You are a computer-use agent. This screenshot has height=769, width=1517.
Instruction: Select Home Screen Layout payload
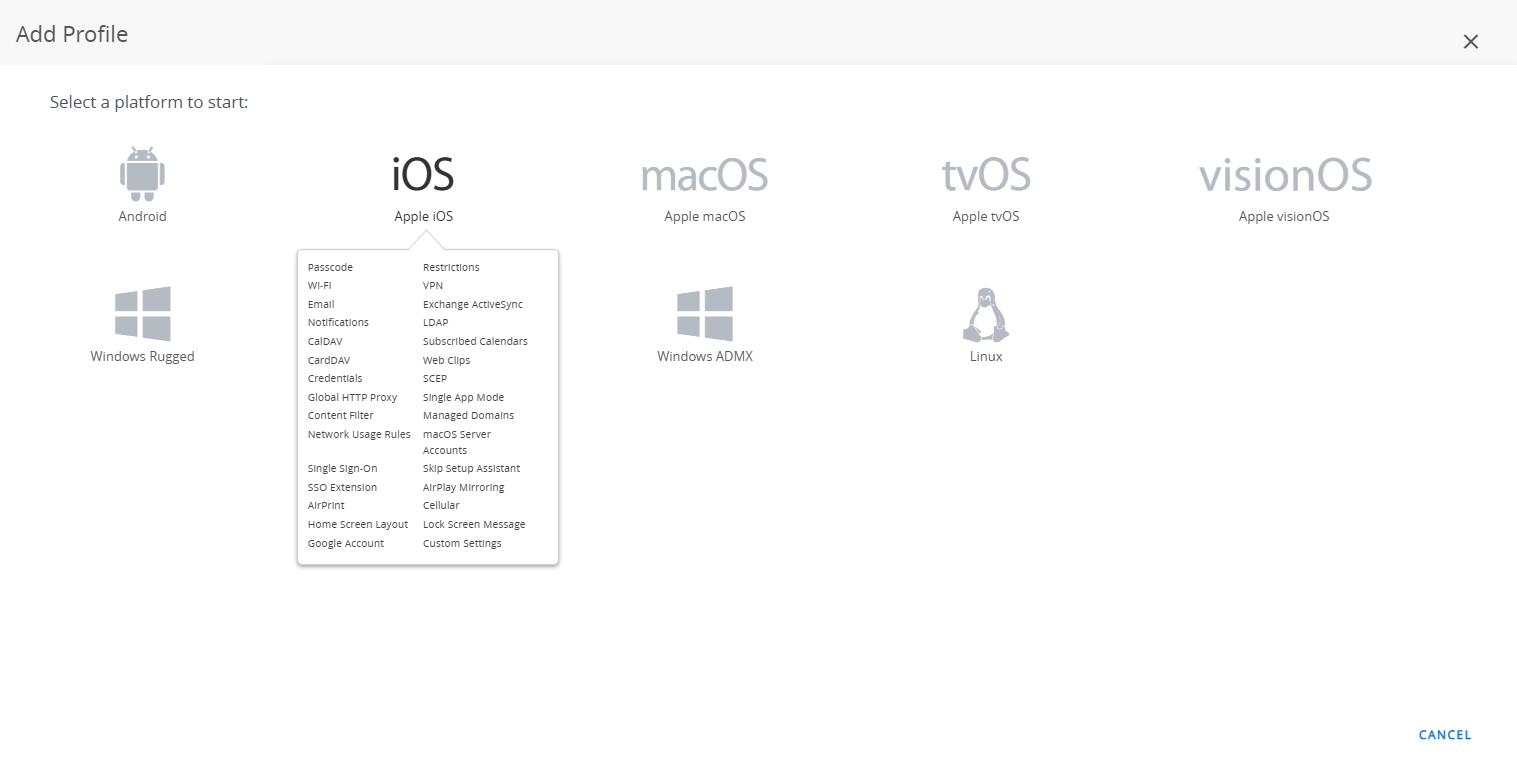358,524
